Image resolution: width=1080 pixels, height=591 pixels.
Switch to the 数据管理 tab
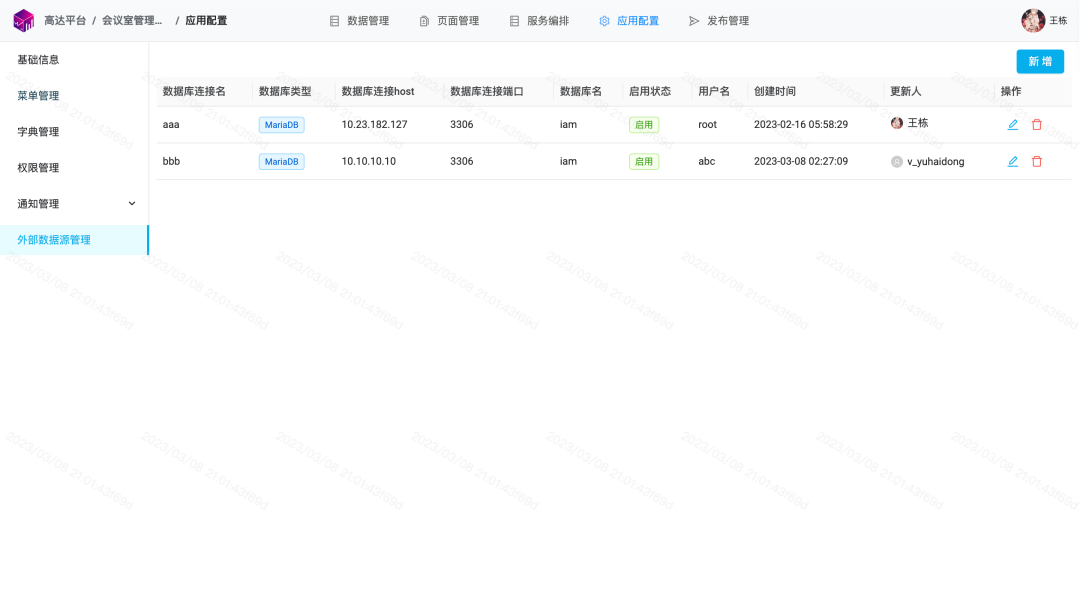point(368,21)
